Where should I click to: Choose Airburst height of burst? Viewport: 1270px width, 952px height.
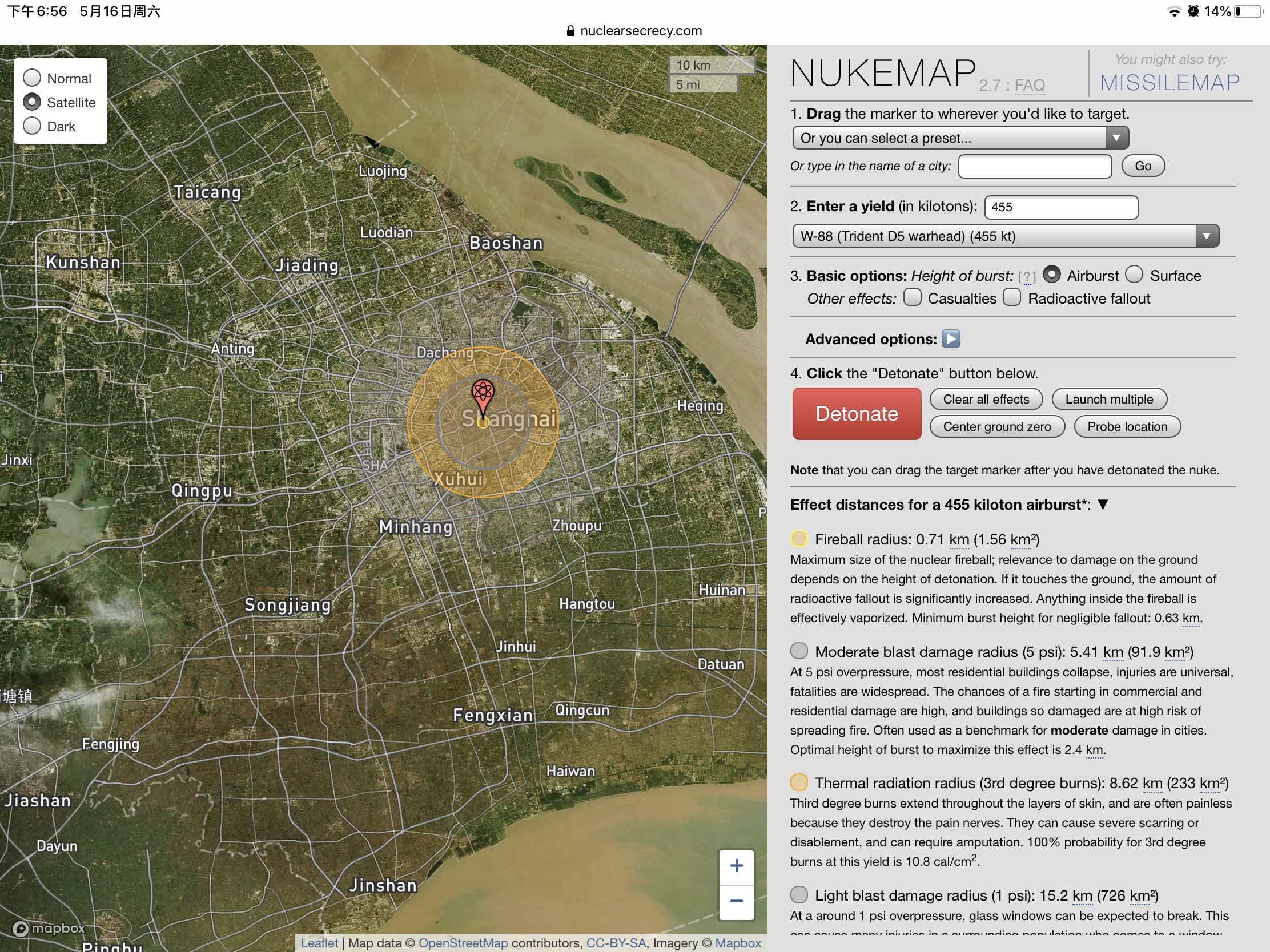coord(1051,275)
